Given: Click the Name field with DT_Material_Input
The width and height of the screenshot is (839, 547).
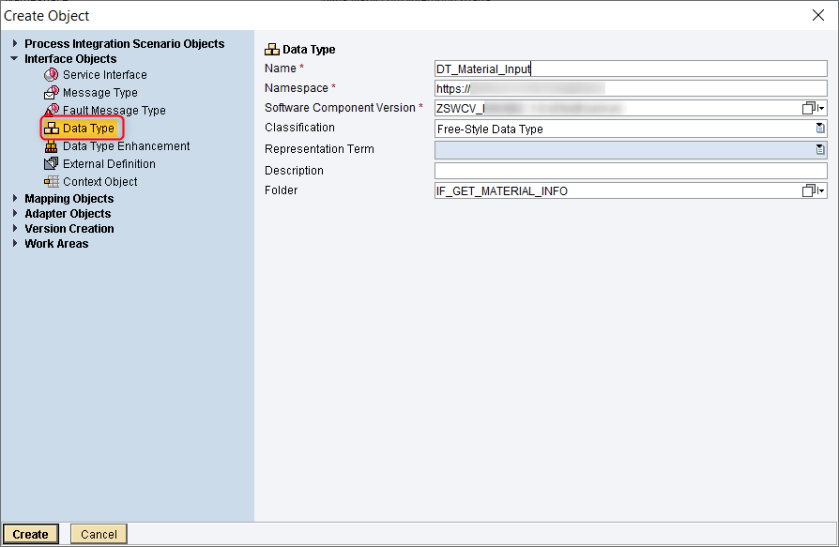Looking at the screenshot, I should pos(630,69).
